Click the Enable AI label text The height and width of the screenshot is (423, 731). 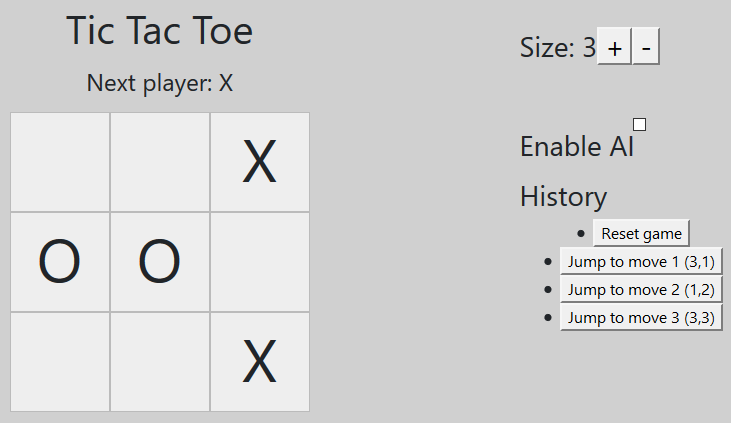[x=577, y=146]
